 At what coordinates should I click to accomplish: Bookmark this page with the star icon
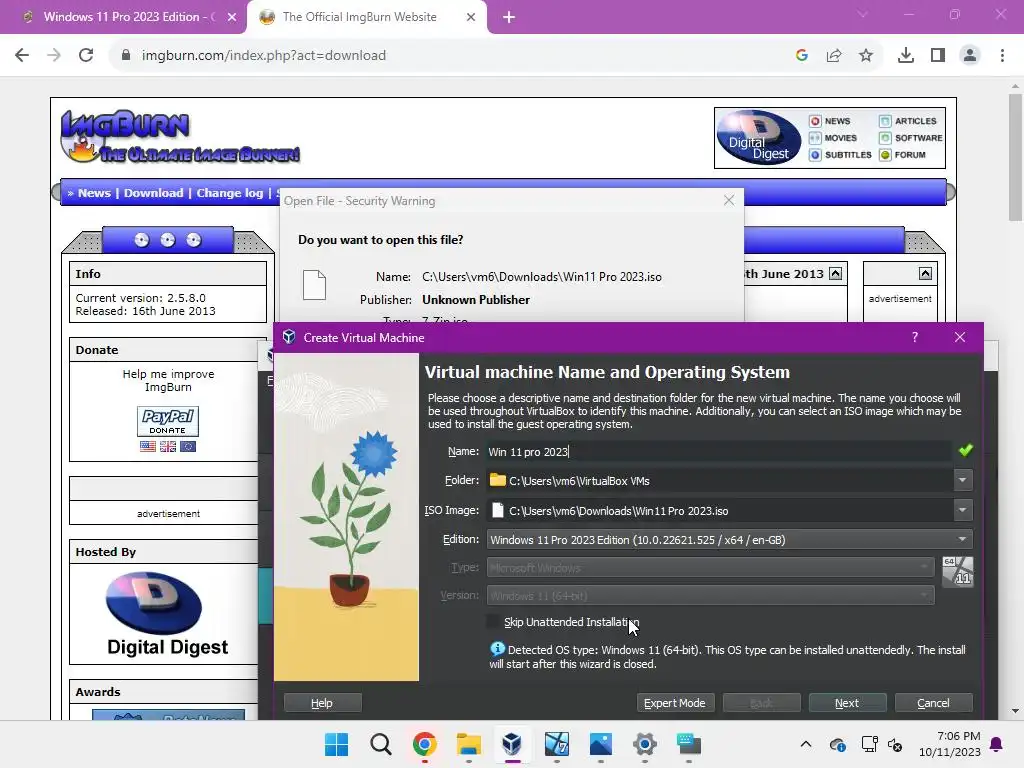[x=866, y=56]
